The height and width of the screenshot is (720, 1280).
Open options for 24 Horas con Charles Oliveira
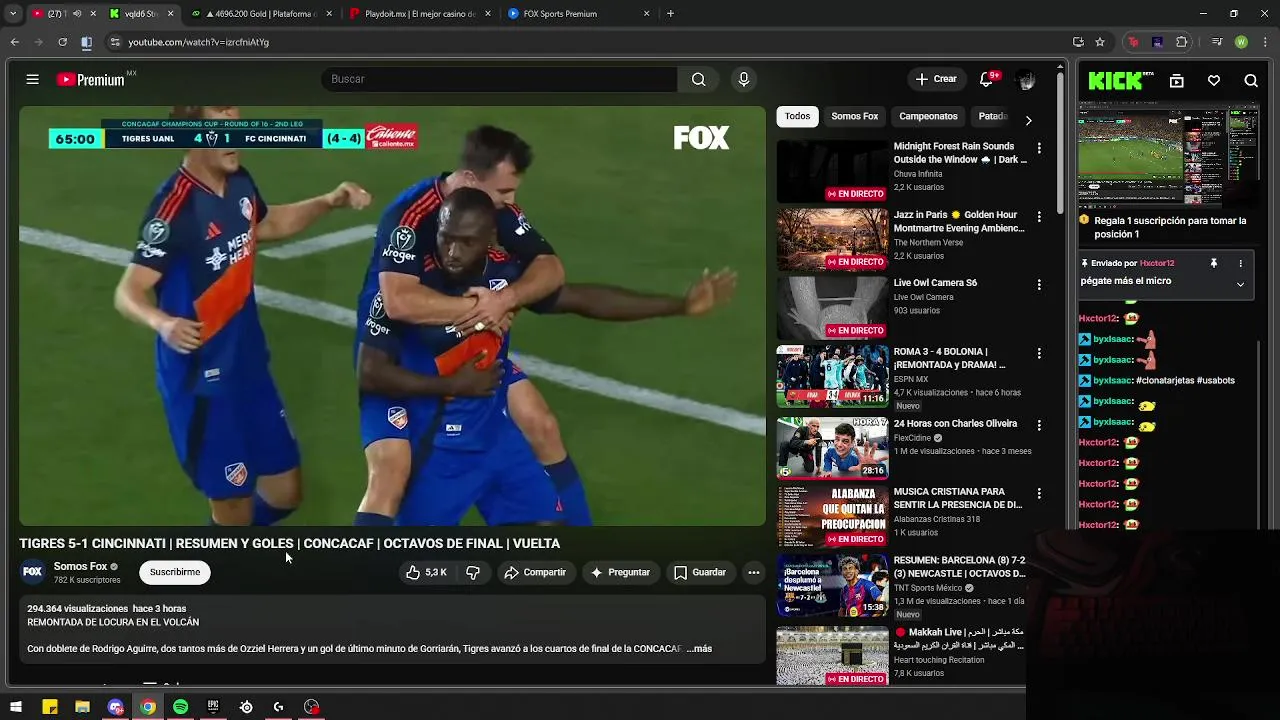(x=1039, y=425)
